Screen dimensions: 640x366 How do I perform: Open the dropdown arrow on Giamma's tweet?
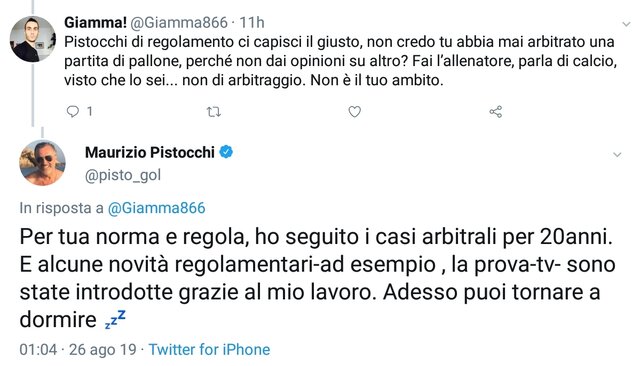[x=626, y=24]
